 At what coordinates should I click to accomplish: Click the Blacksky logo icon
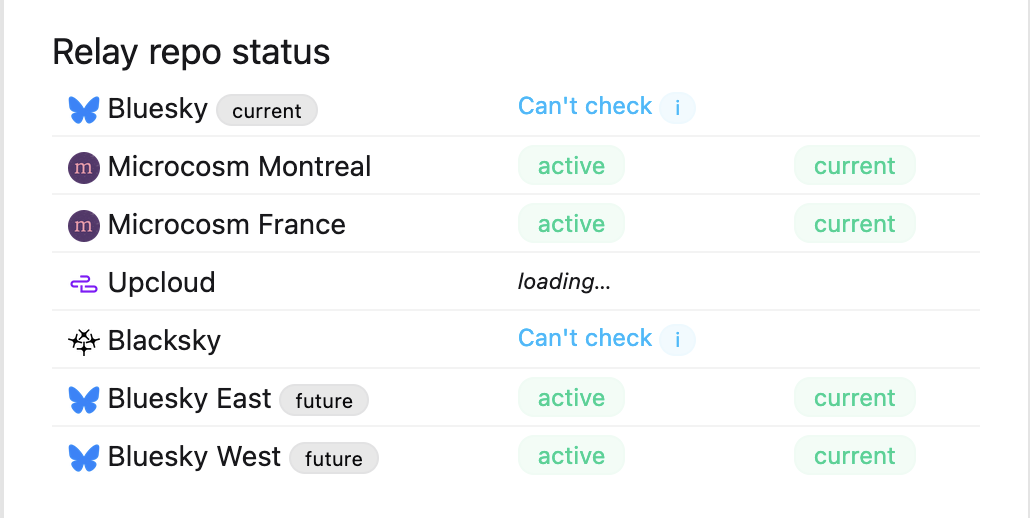tap(84, 342)
